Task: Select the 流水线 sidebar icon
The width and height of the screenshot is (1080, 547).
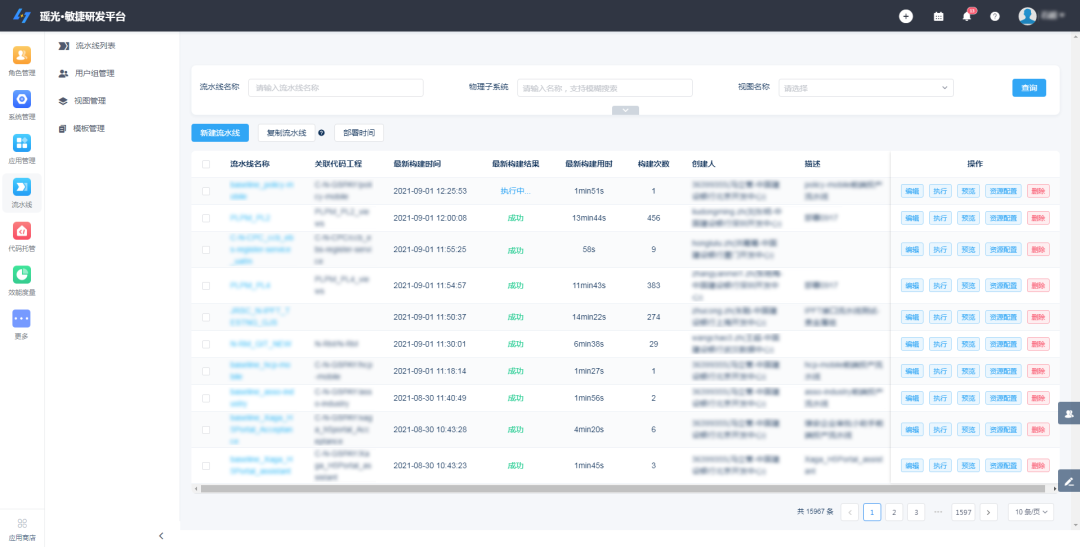Action: pos(21,193)
